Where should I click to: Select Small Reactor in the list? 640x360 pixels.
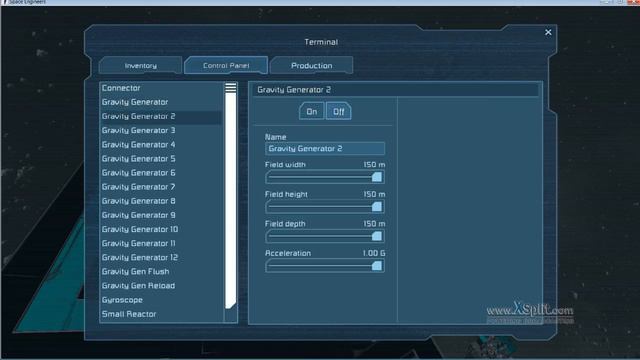[x=161, y=314]
